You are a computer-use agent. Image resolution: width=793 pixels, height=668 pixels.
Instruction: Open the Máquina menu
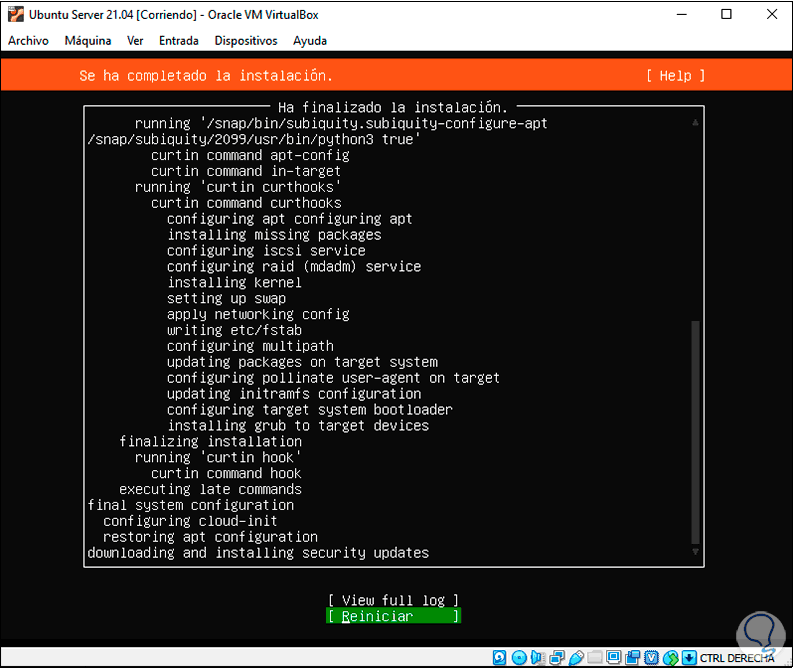pos(87,40)
